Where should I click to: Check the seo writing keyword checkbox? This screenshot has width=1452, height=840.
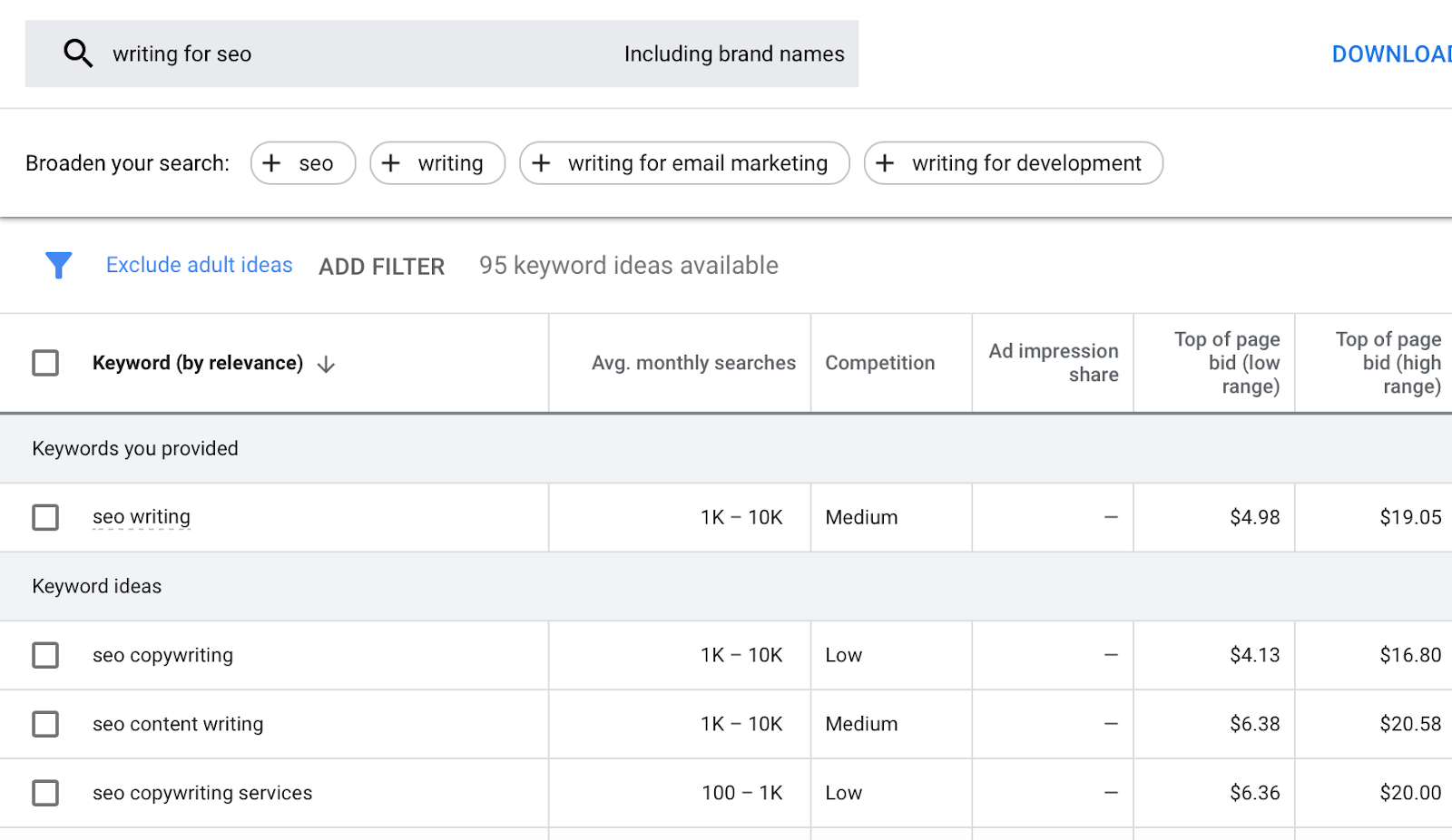pyautogui.click(x=45, y=517)
